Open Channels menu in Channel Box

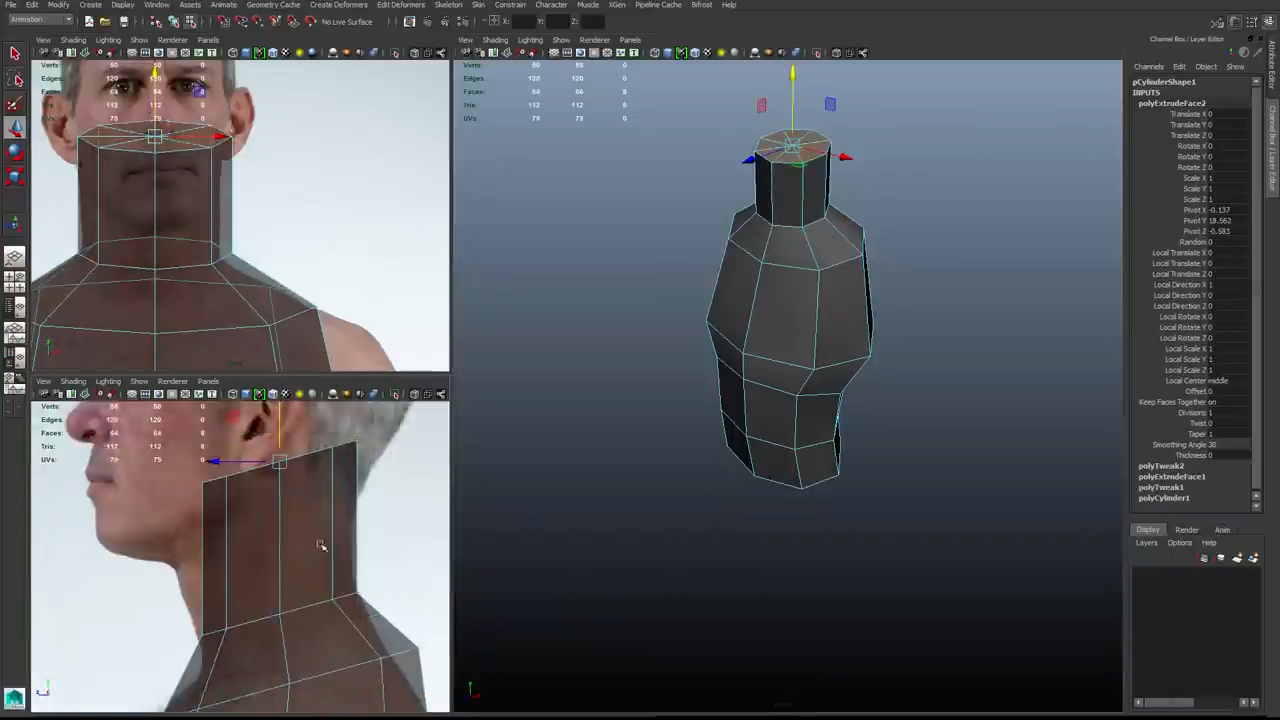coord(1148,67)
